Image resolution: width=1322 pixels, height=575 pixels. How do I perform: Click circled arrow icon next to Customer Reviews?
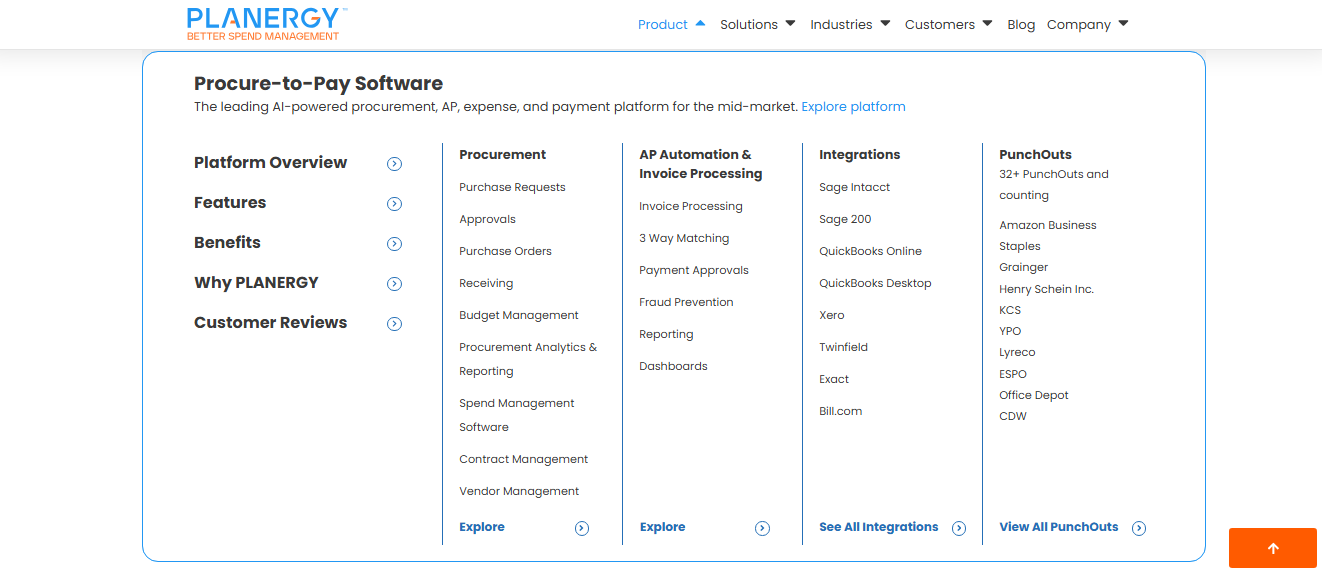pos(394,324)
